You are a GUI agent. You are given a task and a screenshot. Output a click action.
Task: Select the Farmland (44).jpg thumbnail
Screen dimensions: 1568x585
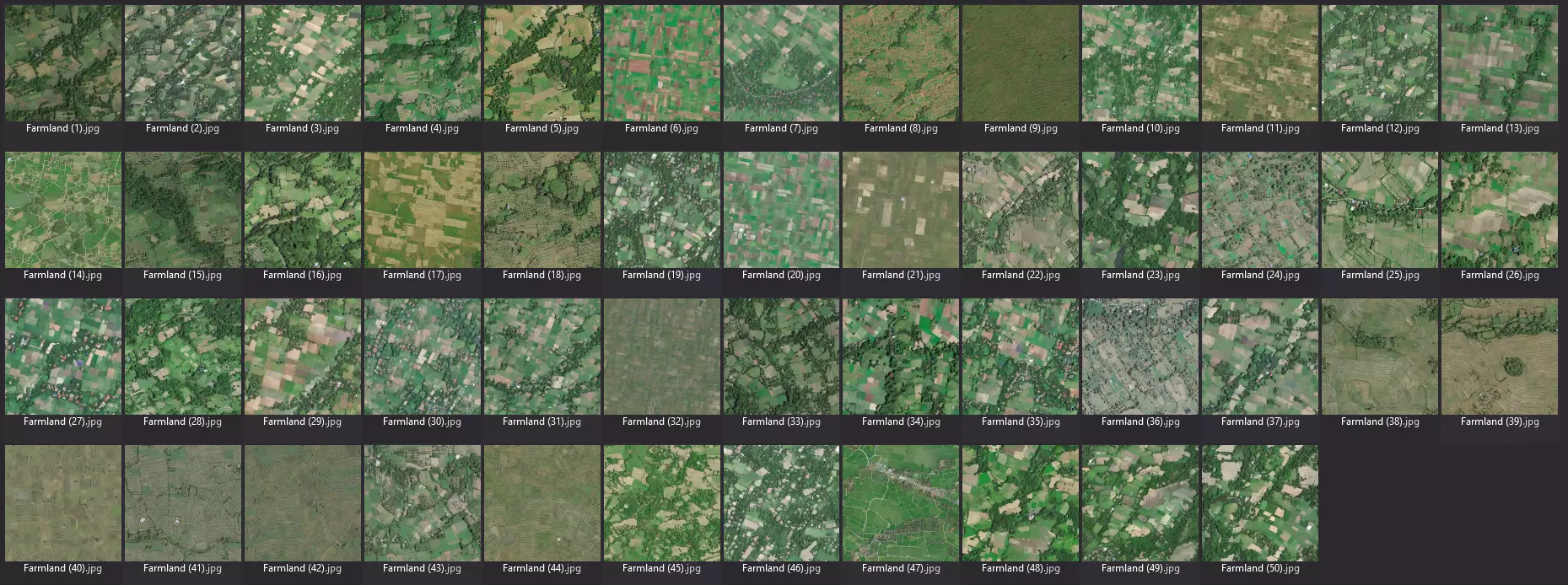coord(542,503)
